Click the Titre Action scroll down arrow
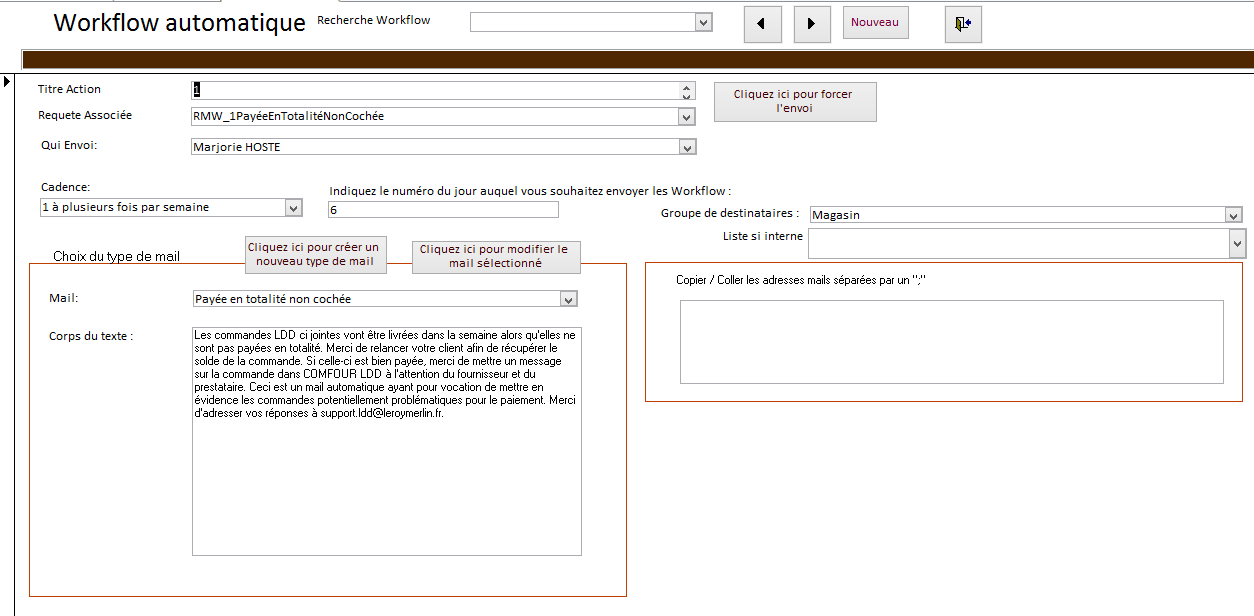1254x616 pixels. [687, 95]
